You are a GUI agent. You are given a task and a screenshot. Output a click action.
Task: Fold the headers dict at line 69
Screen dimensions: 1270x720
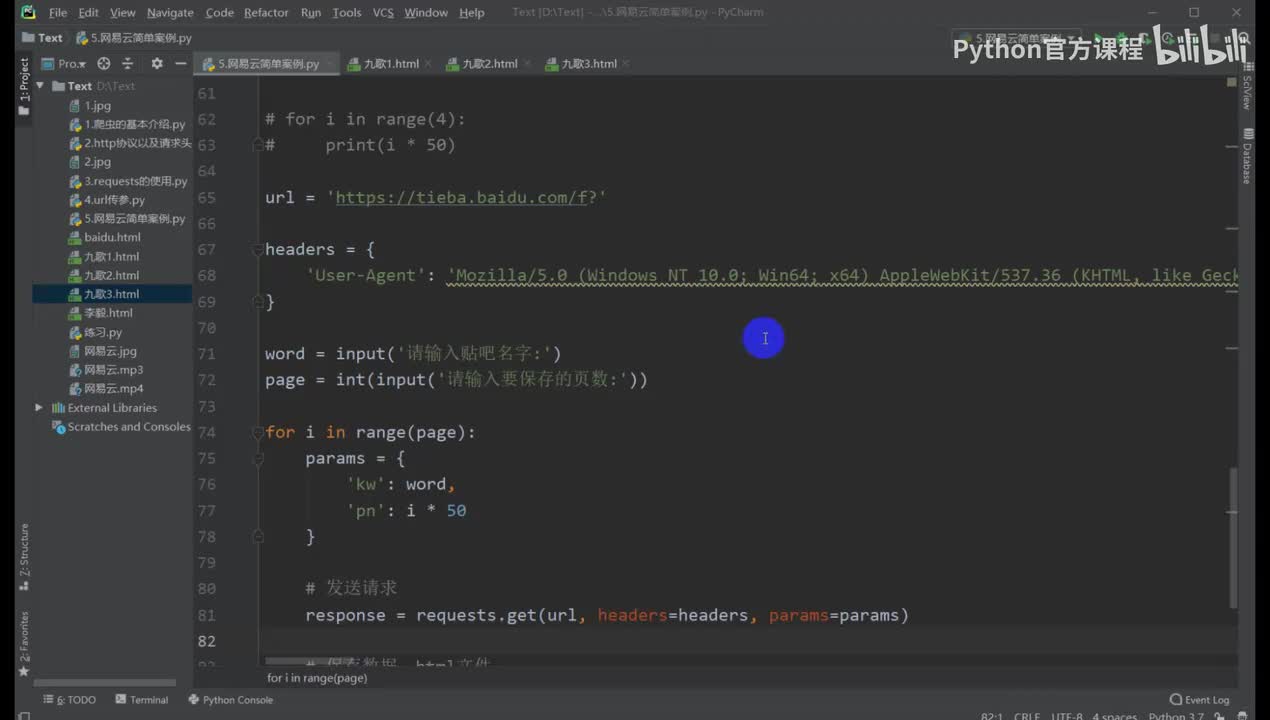[258, 301]
